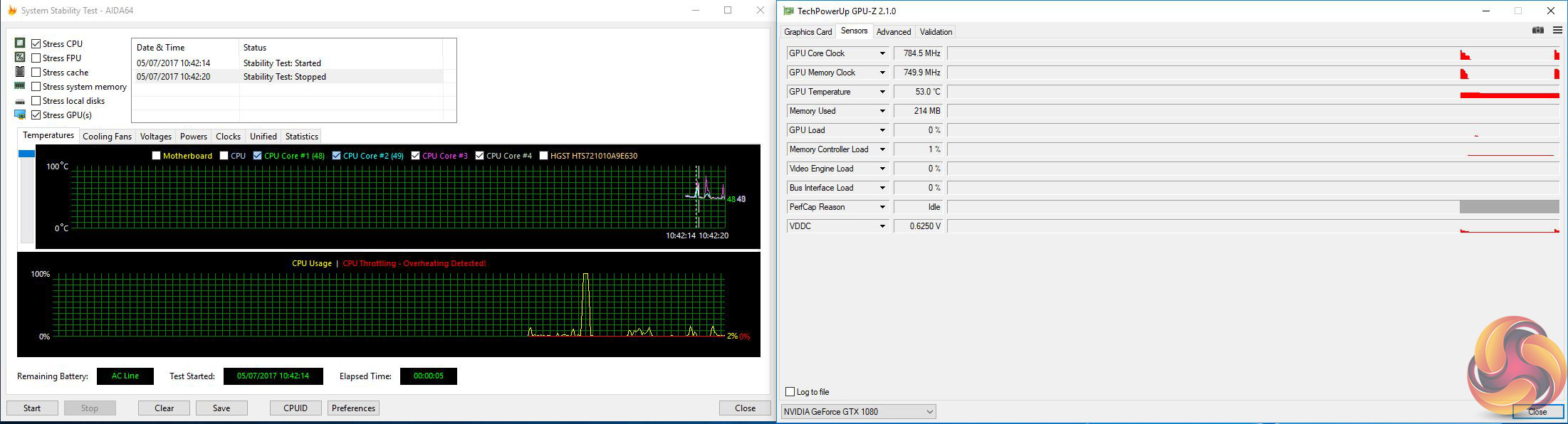Open the VDDC sensor dropdown
Viewport: 1568px width, 424px height.
882,226
